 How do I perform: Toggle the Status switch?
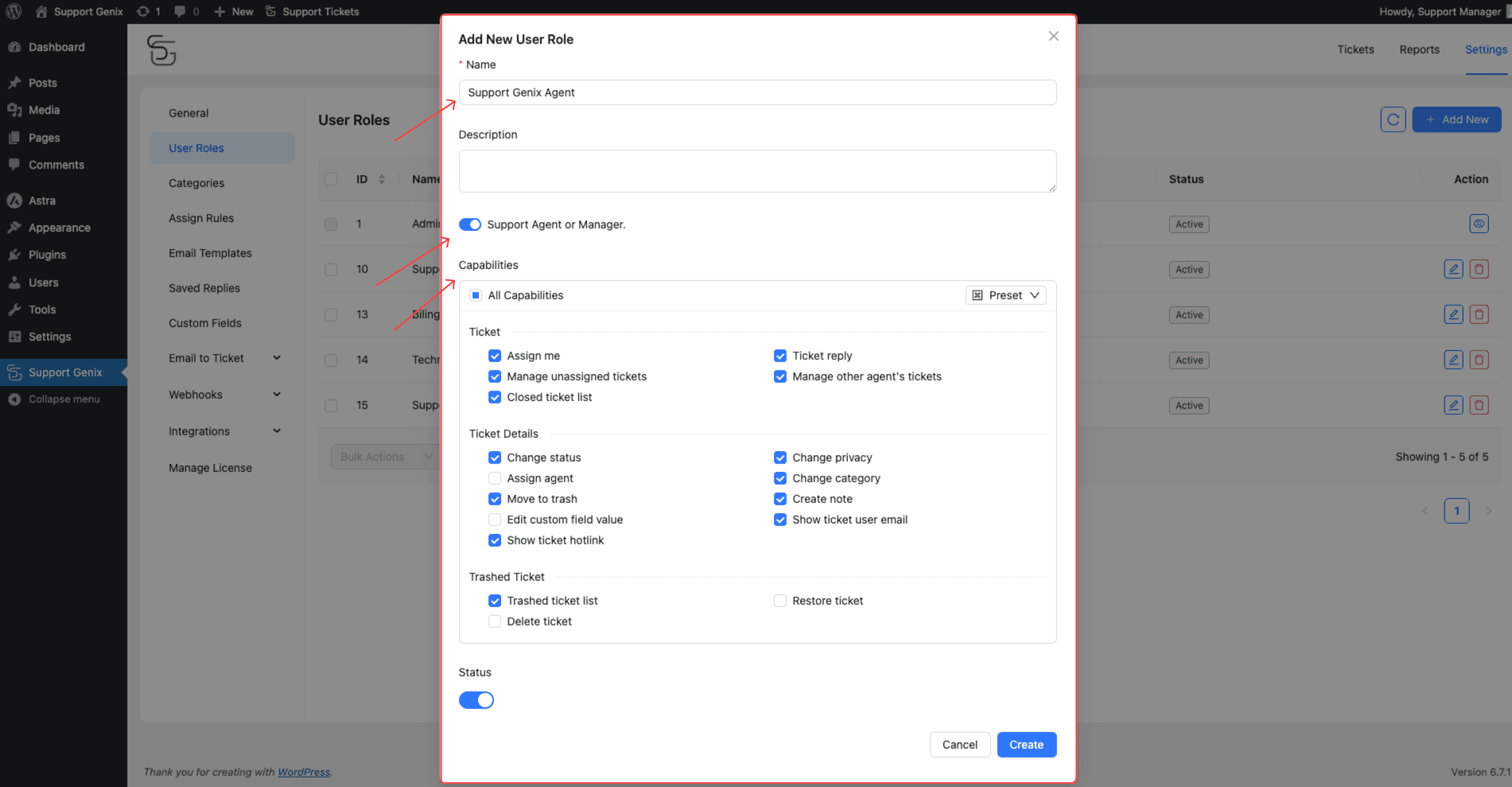pyautogui.click(x=476, y=700)
